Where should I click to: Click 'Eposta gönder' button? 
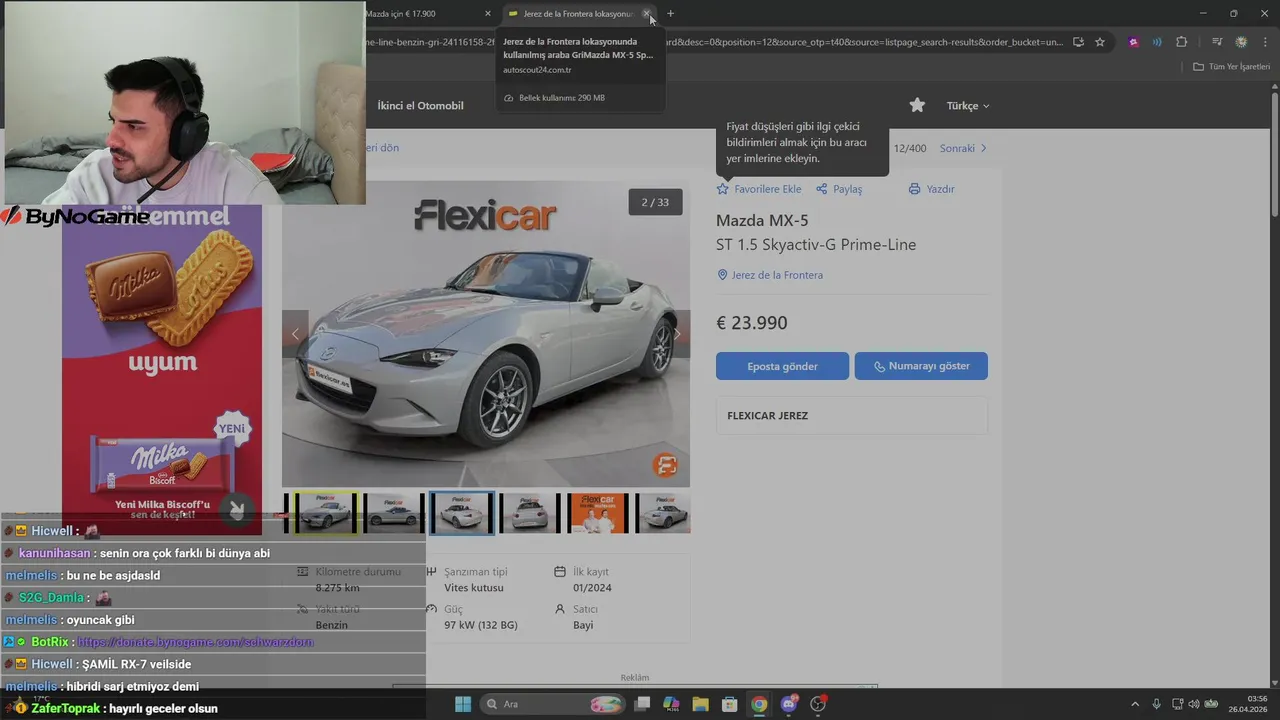782,366
